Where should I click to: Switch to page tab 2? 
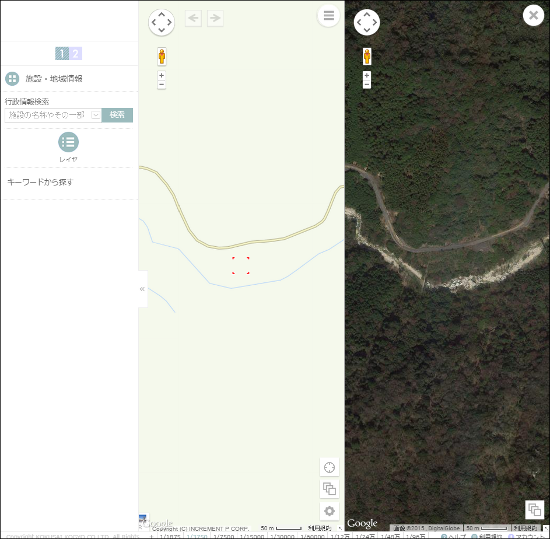75,54
